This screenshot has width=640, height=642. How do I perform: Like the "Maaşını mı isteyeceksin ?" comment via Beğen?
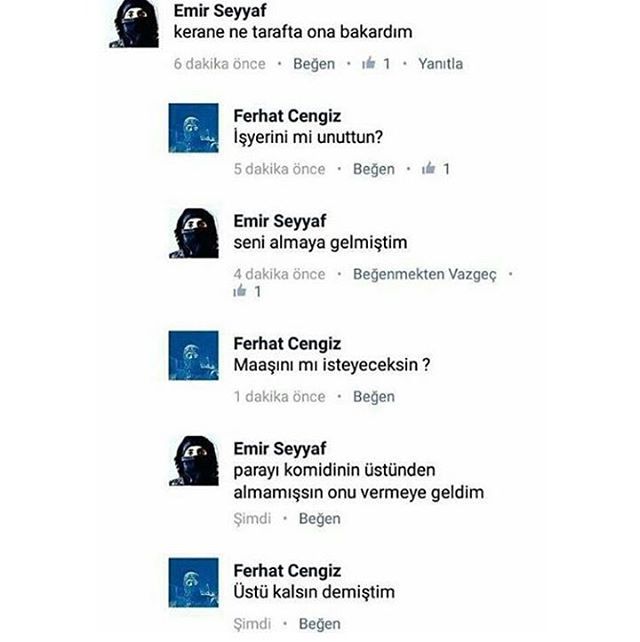[x=374, y=397]
